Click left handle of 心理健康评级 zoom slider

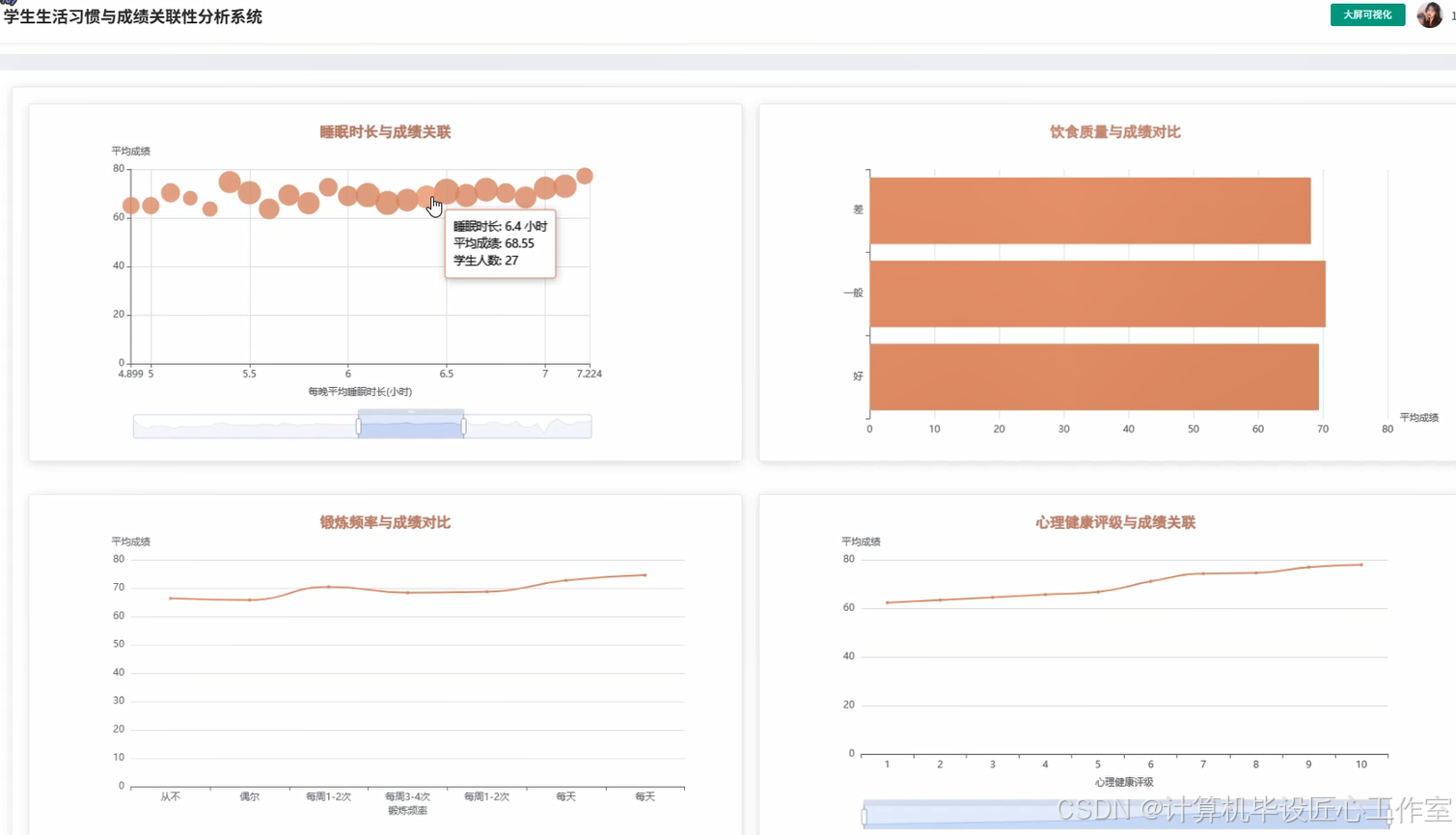865,817
